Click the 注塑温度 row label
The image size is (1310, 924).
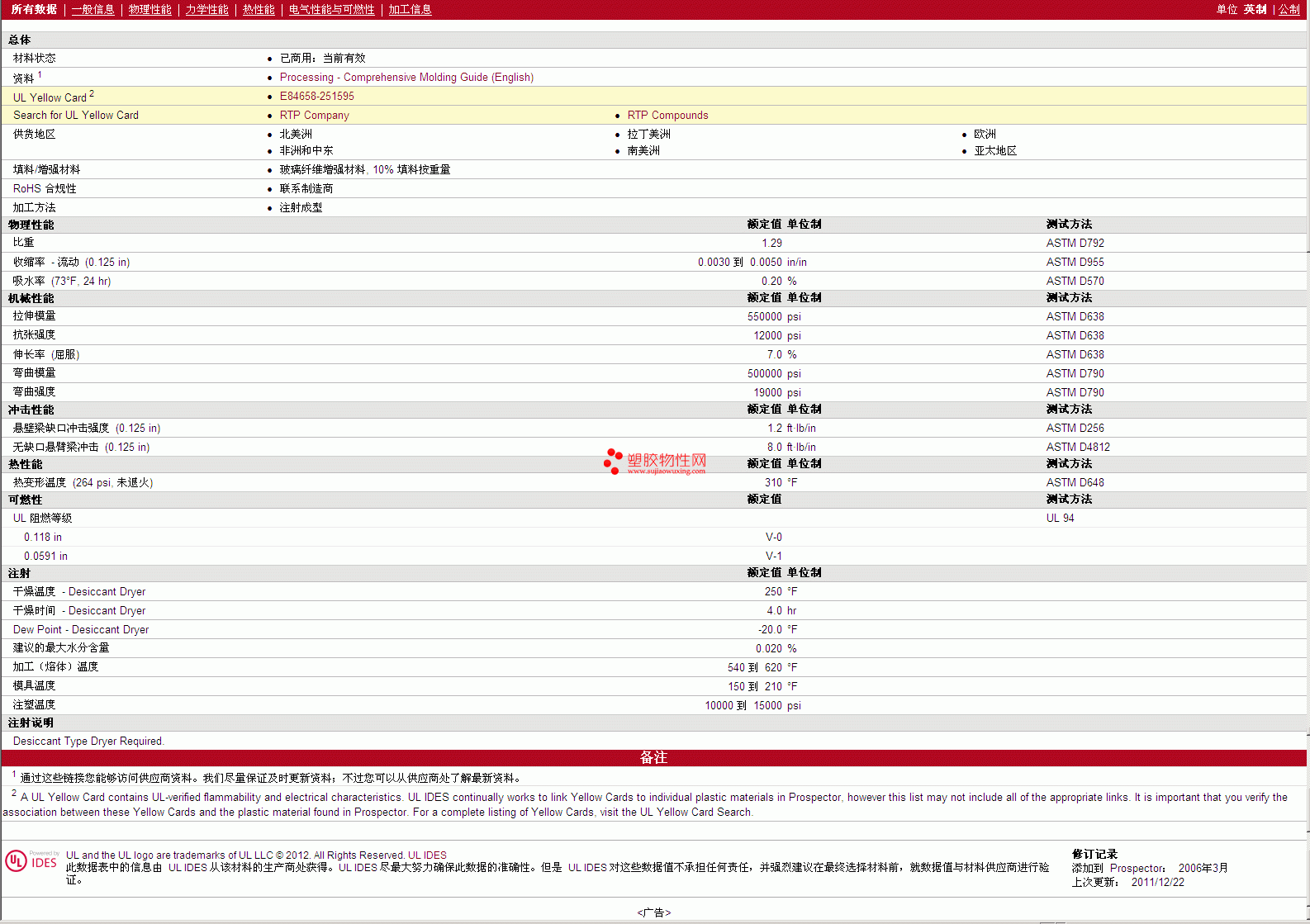click(x=34, y=704)
